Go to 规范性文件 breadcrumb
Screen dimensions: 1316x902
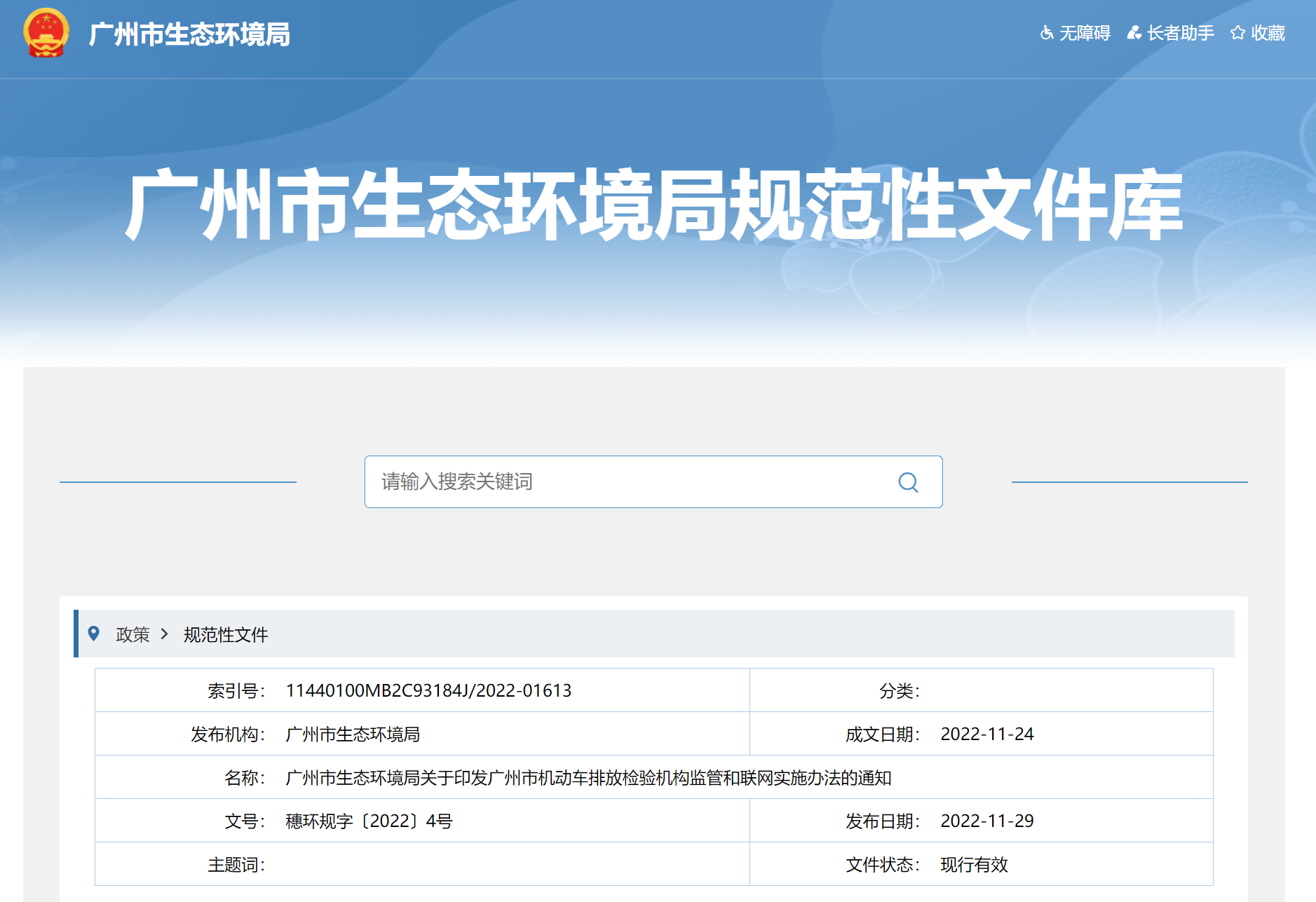pyautogui.click(x=226, y=634)
